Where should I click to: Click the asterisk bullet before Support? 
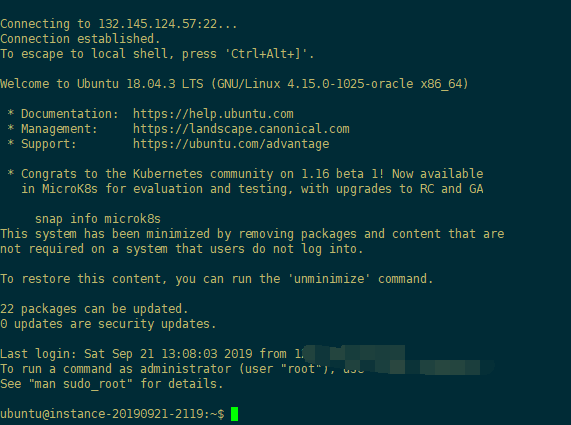pos(11,143)
